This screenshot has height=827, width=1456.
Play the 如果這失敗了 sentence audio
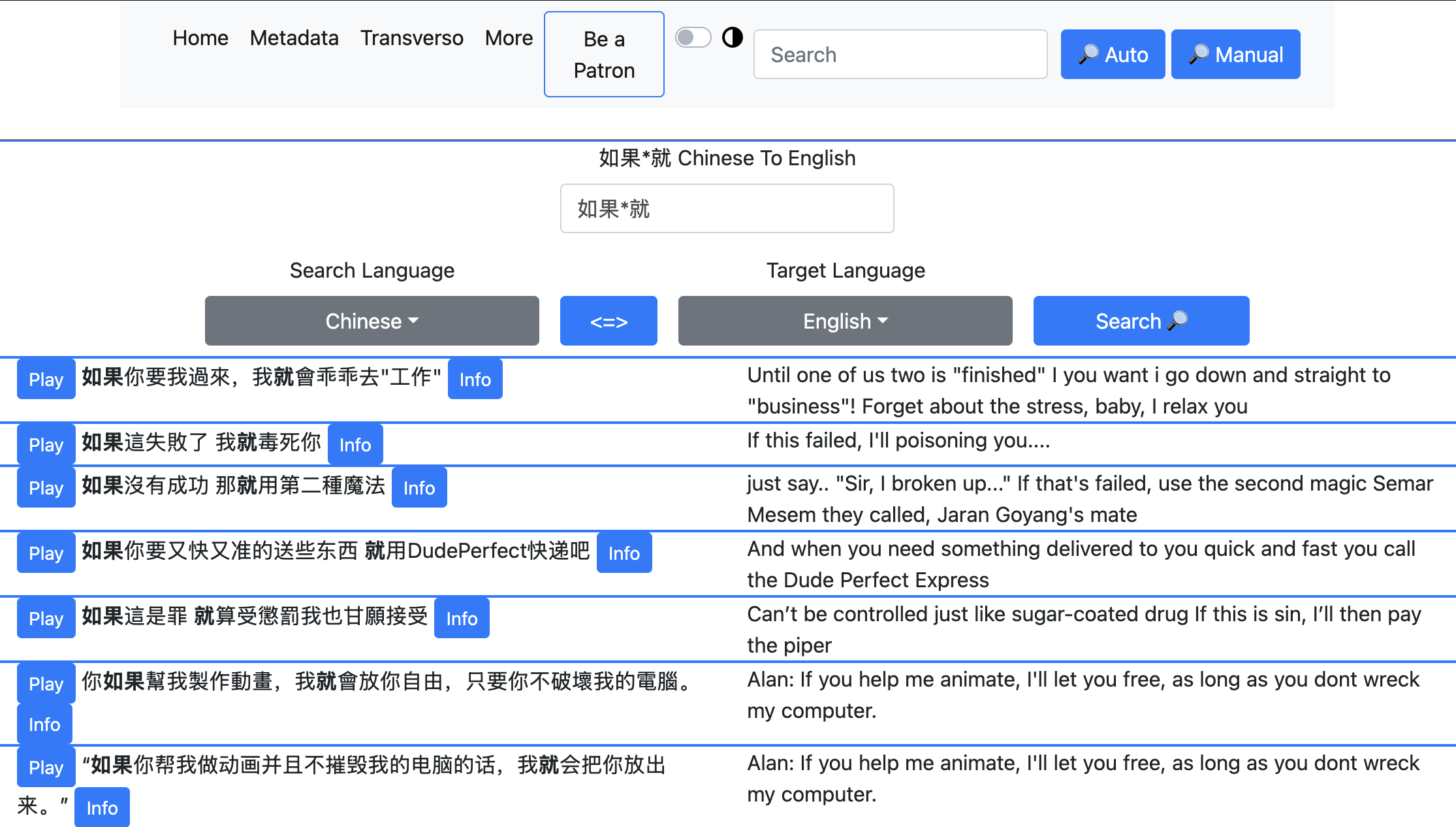pos(46,444)
